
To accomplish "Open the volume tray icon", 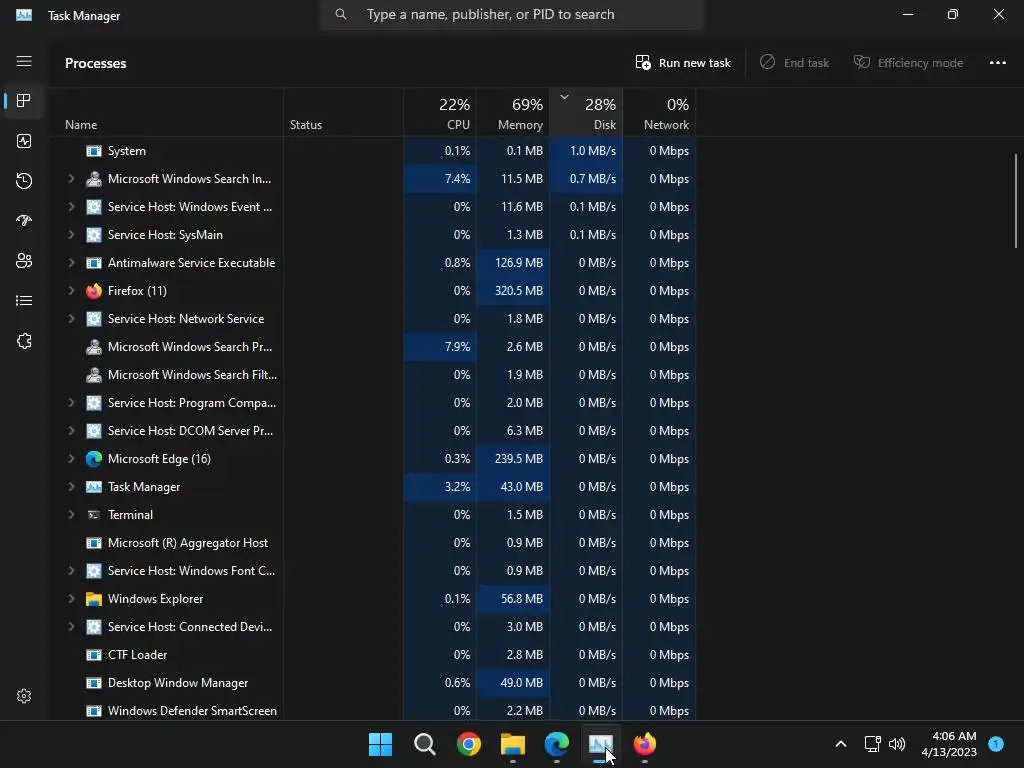I will [x=897, y=744].
